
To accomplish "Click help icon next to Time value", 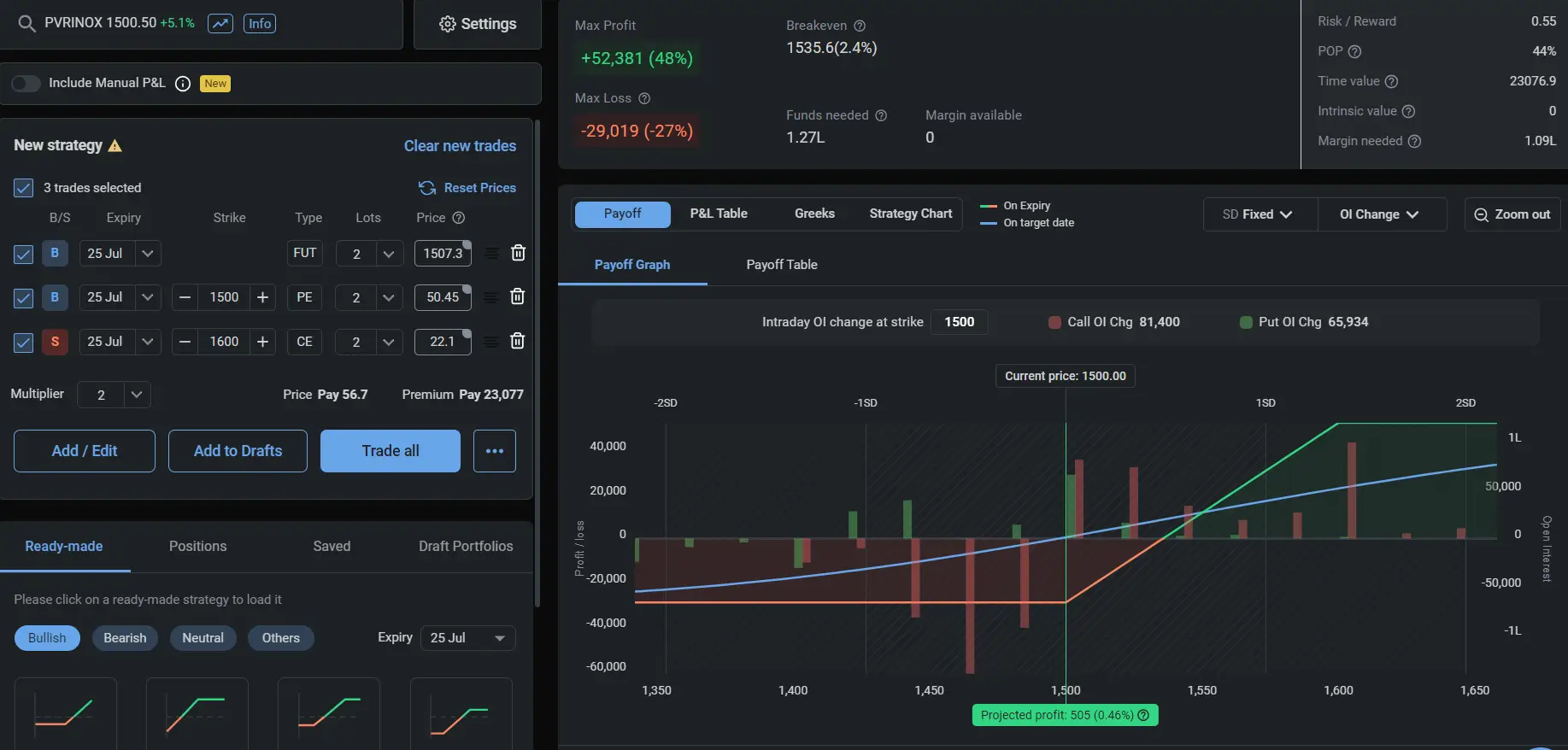I will pos(1391,81).
